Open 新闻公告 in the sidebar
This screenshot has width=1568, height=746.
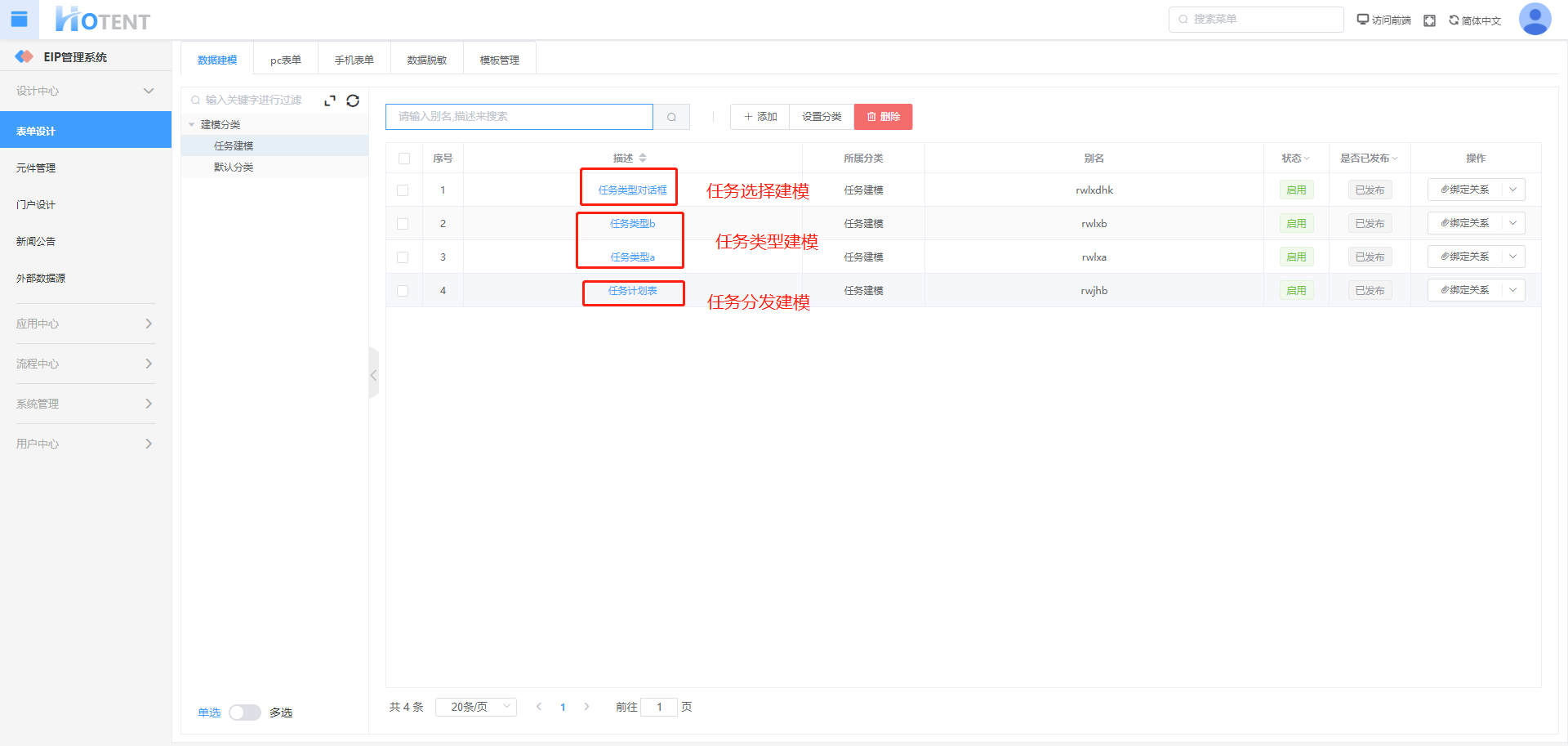click(x=86, y=241)
